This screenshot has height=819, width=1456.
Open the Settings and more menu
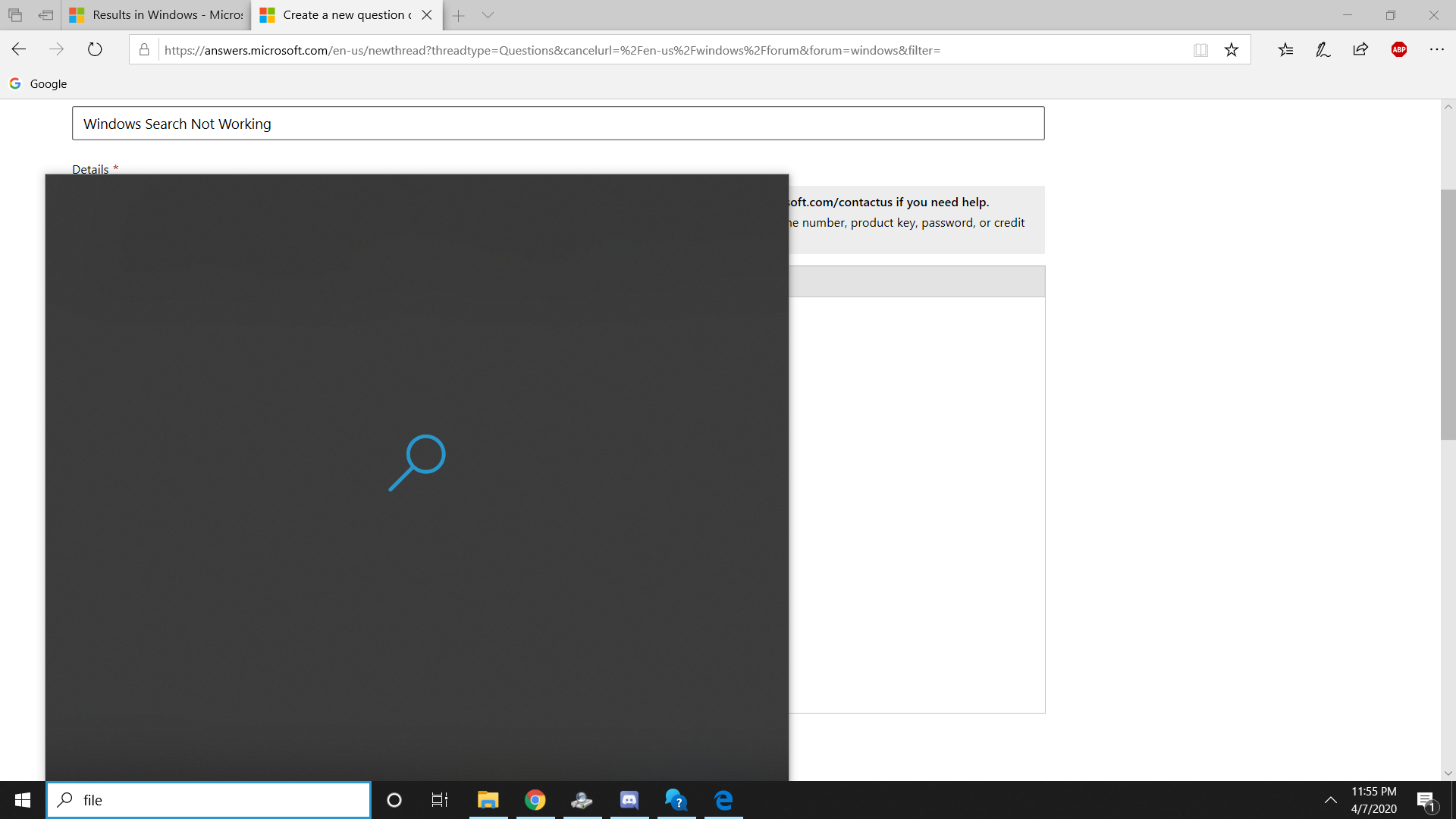(x=1438, y=49)
